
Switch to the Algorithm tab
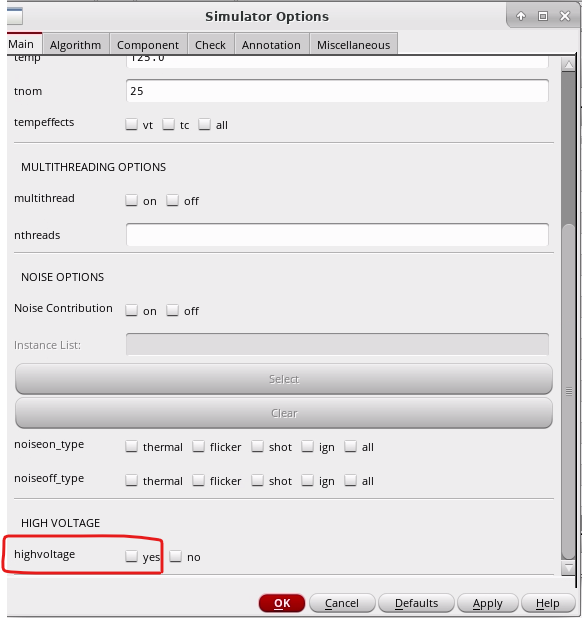pyautogui.click(x=76, y=45)
